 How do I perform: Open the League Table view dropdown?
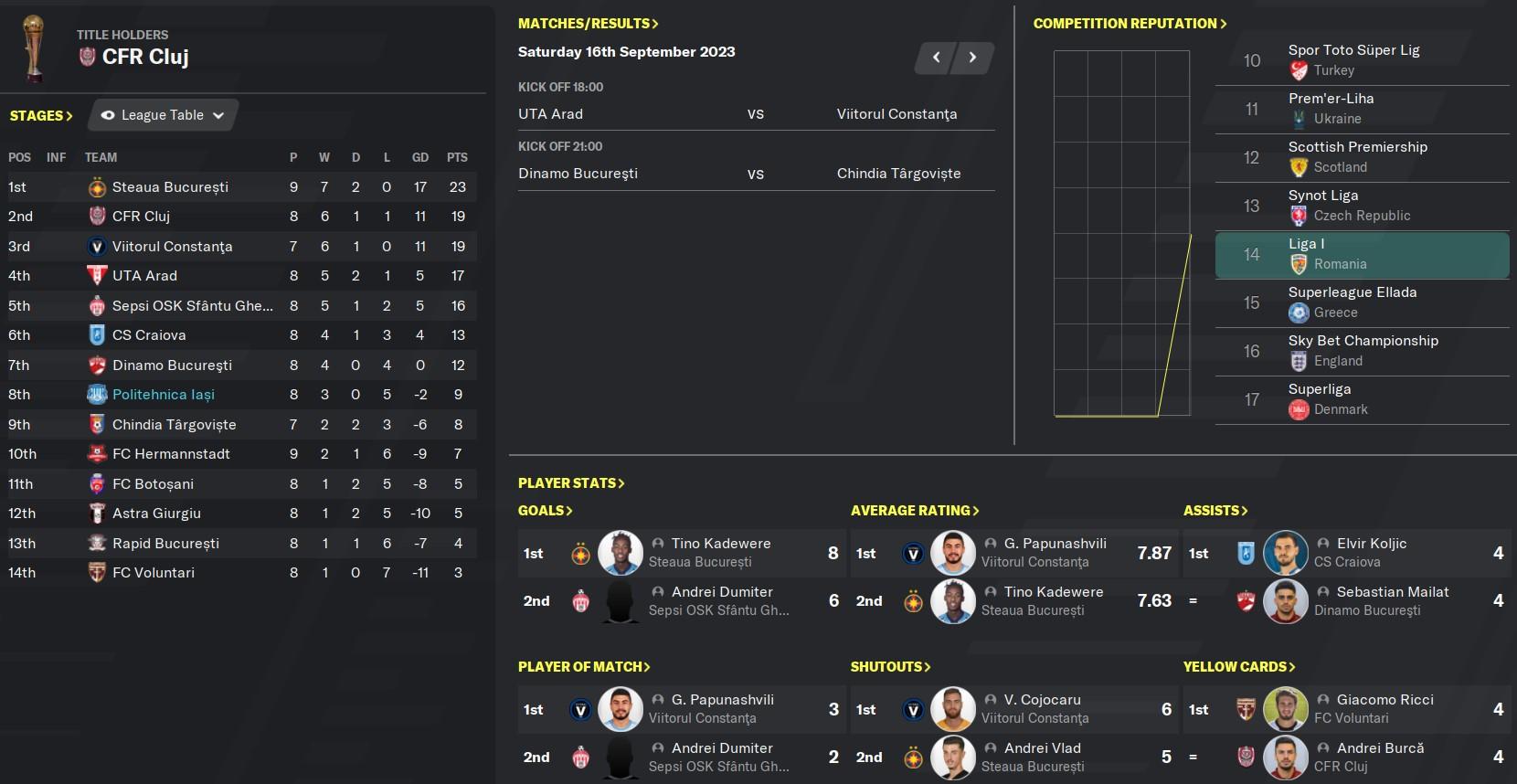pos(164,115)
